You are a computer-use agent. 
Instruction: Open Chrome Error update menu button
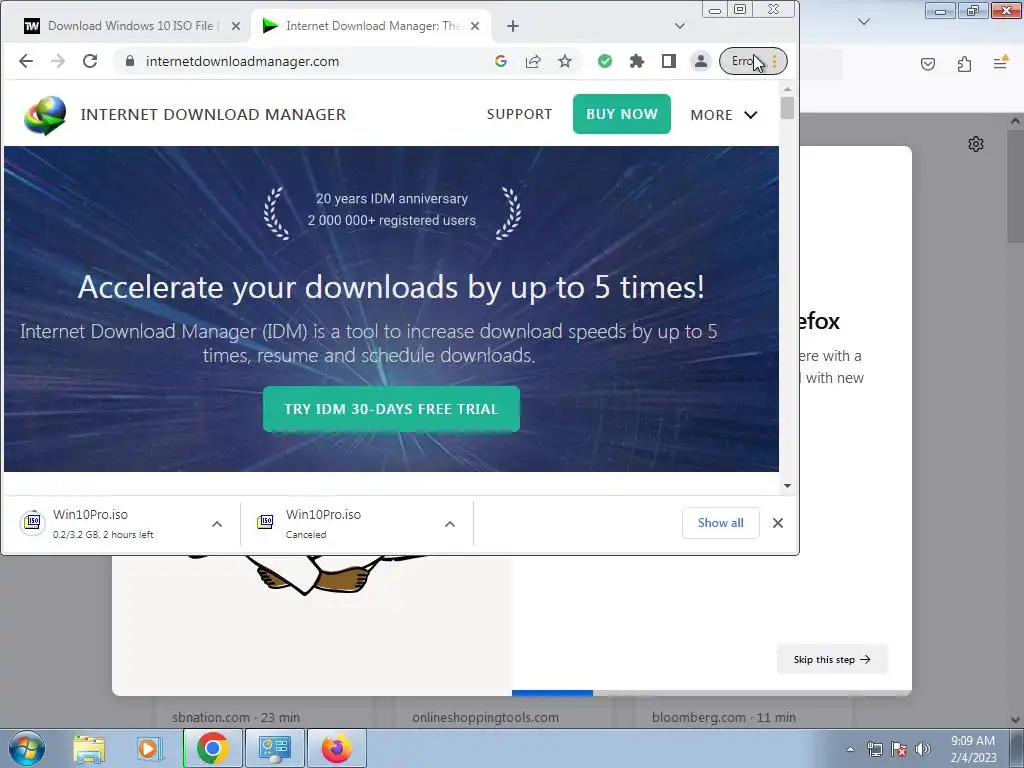(753, 61)
